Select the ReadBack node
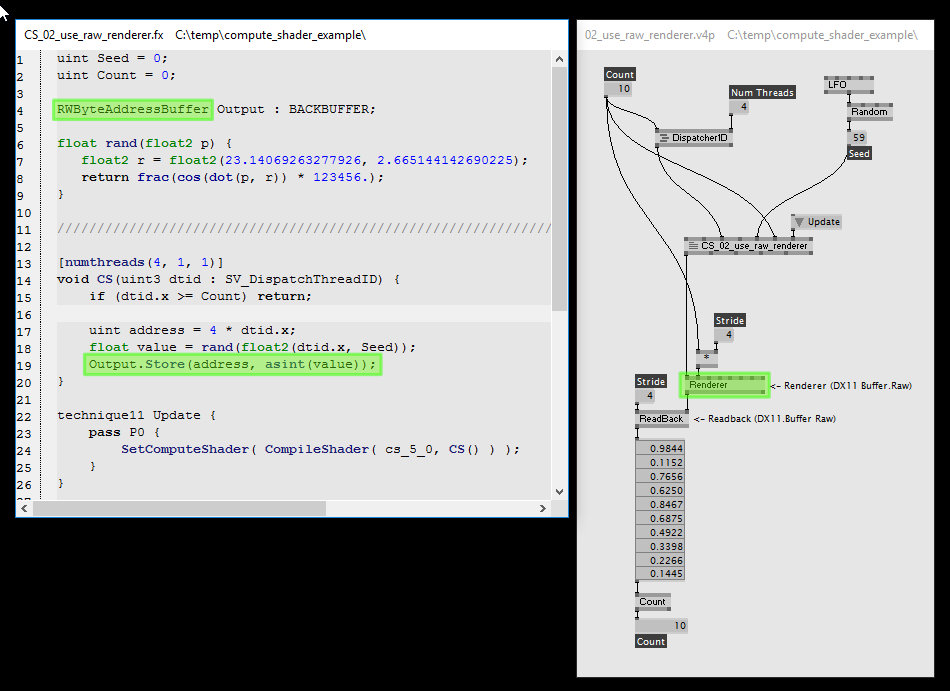Screen dimensions: 950x691 point(661,419)
